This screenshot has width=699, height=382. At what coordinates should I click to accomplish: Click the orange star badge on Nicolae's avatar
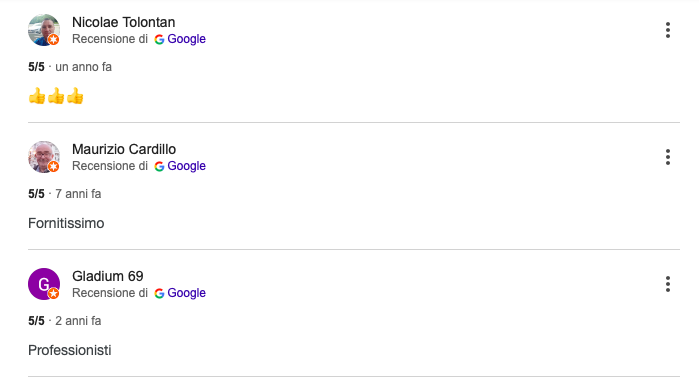53,40
